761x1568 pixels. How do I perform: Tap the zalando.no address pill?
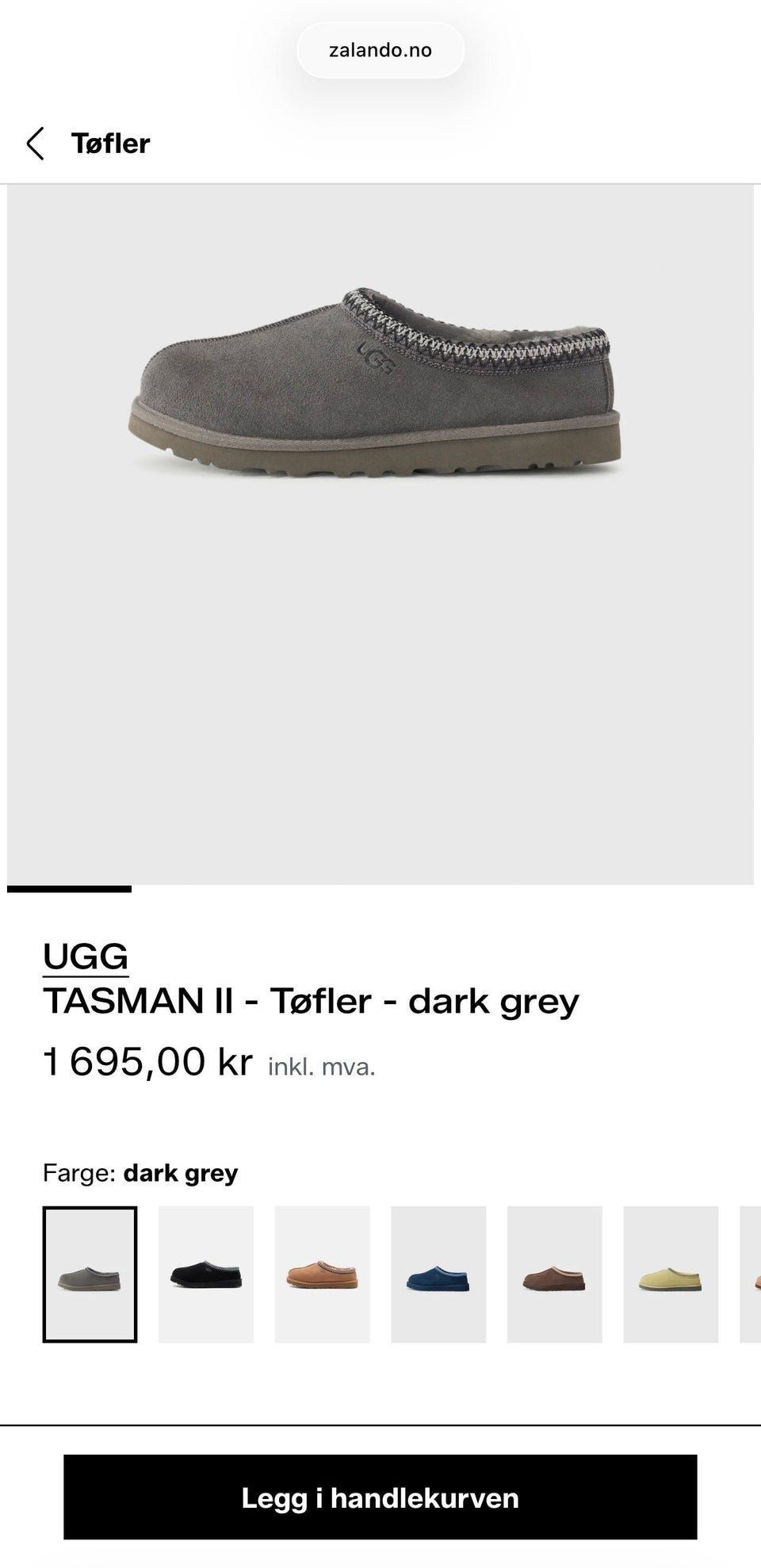click(x=380, y=50)
